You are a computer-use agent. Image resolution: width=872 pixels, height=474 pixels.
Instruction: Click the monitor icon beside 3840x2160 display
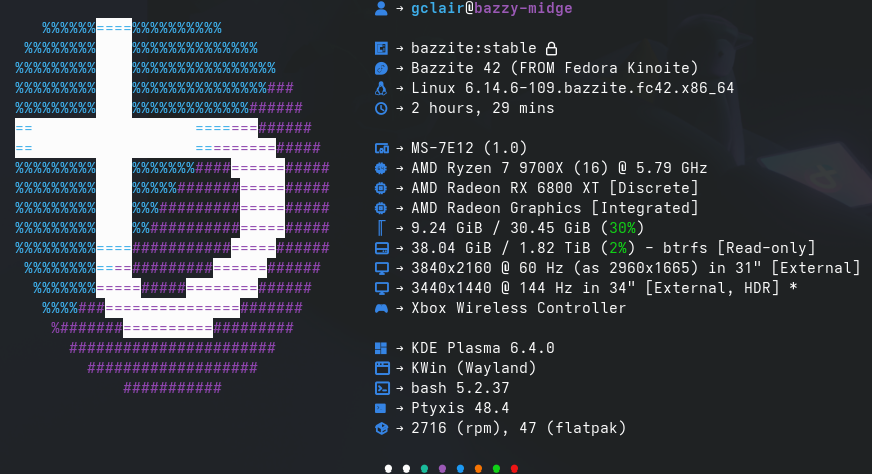(382, 268)
